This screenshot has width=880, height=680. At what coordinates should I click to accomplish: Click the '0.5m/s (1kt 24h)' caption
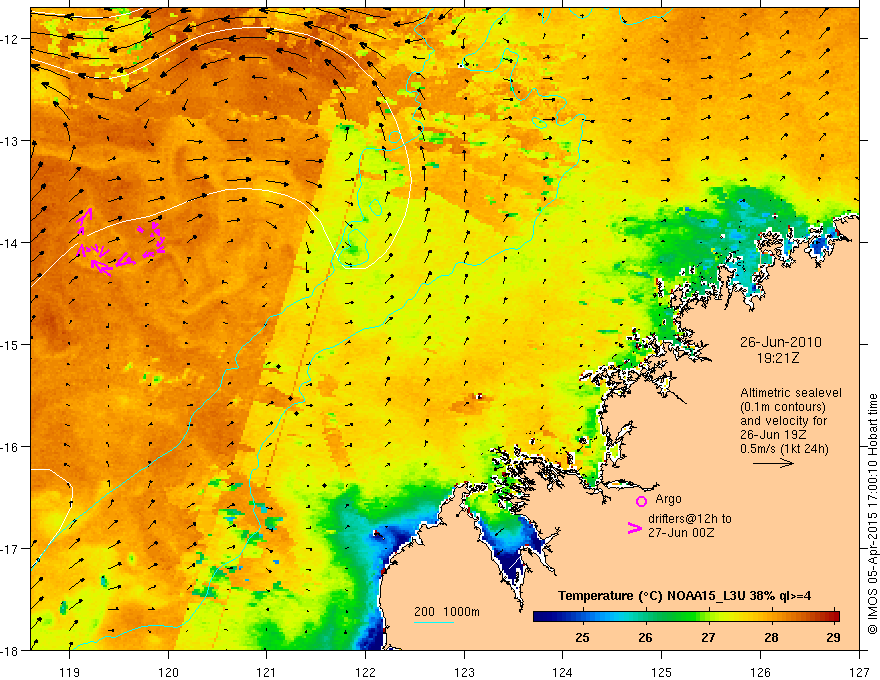pyautogui.click(x=784, y=449)
